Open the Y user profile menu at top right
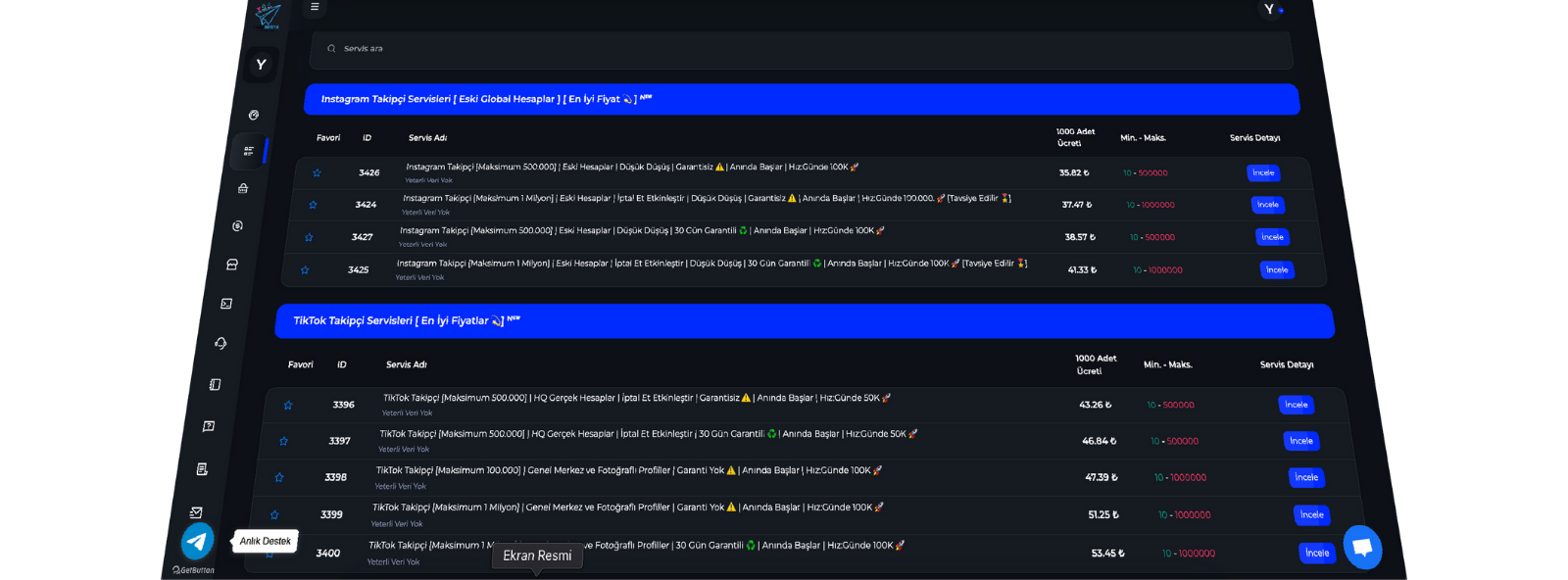This screenshot has height=580, width=1568. (x=1270, y=10)
